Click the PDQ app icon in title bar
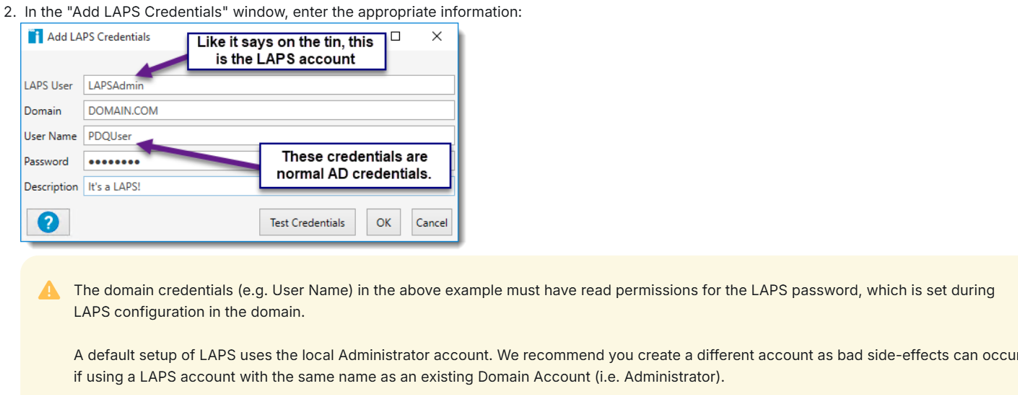Viewport: 1018px width, 395px height. click(36, 36)
